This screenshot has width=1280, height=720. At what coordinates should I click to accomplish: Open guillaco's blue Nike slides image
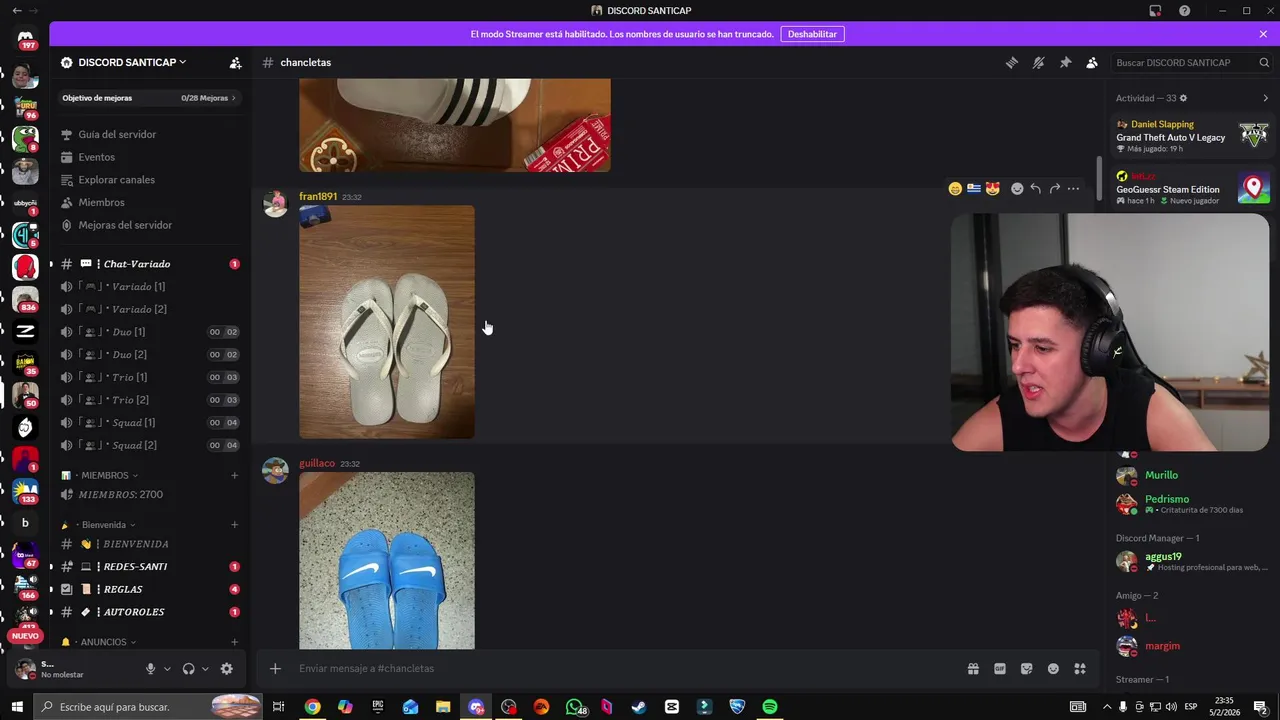tap(387, 561)
